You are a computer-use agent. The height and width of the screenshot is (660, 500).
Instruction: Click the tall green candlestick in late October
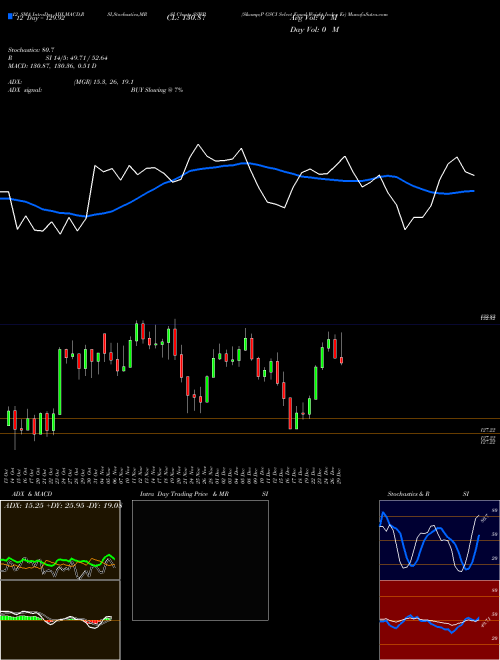(60, 381)
